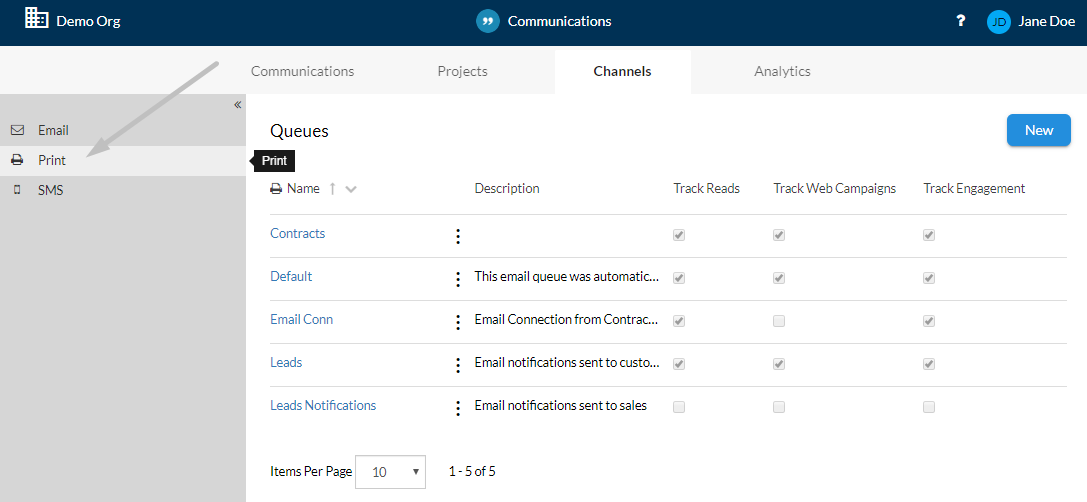
Task: Collapse the sidebar with double chevron
Action: (x=237, y=105)
